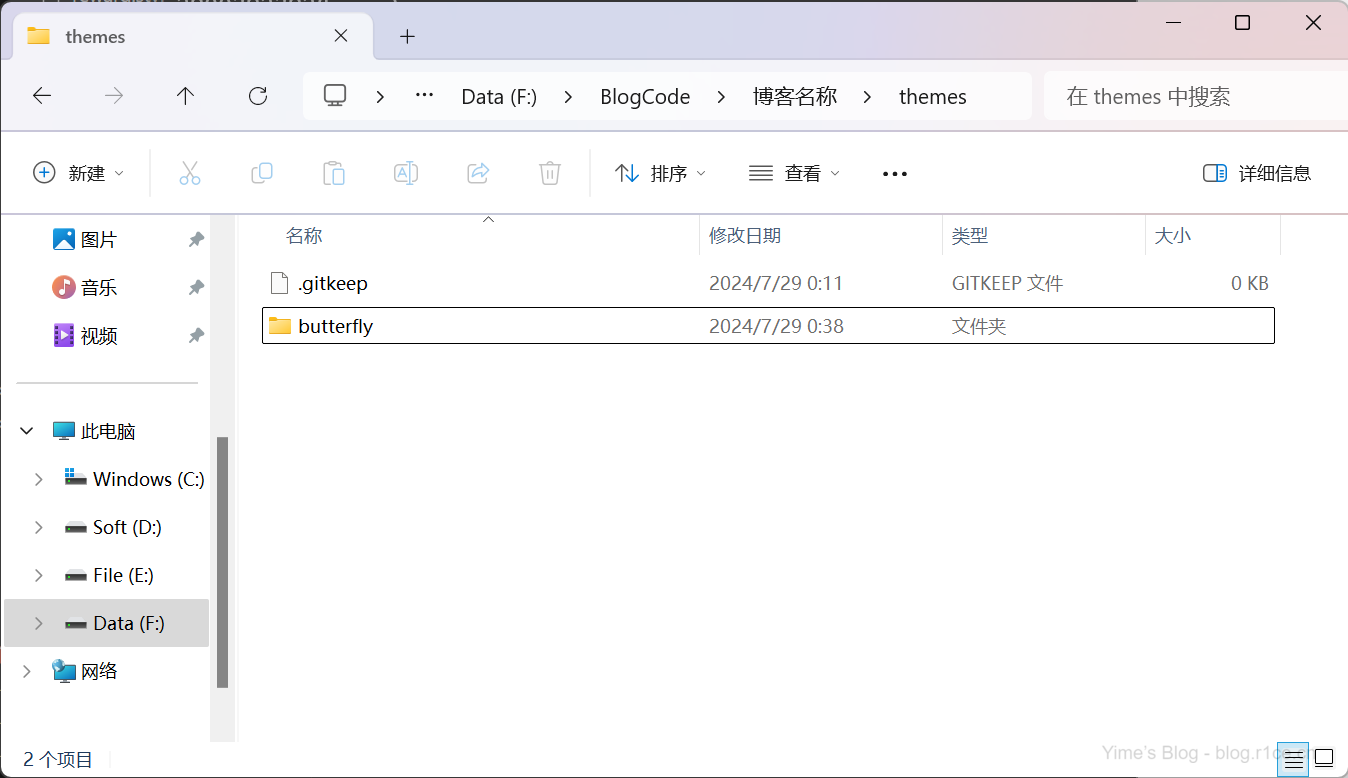The width and height of the screenshot is (1348, 778).
Task: Collapse the 此电脑 tree node
Action: pos(27,431)
